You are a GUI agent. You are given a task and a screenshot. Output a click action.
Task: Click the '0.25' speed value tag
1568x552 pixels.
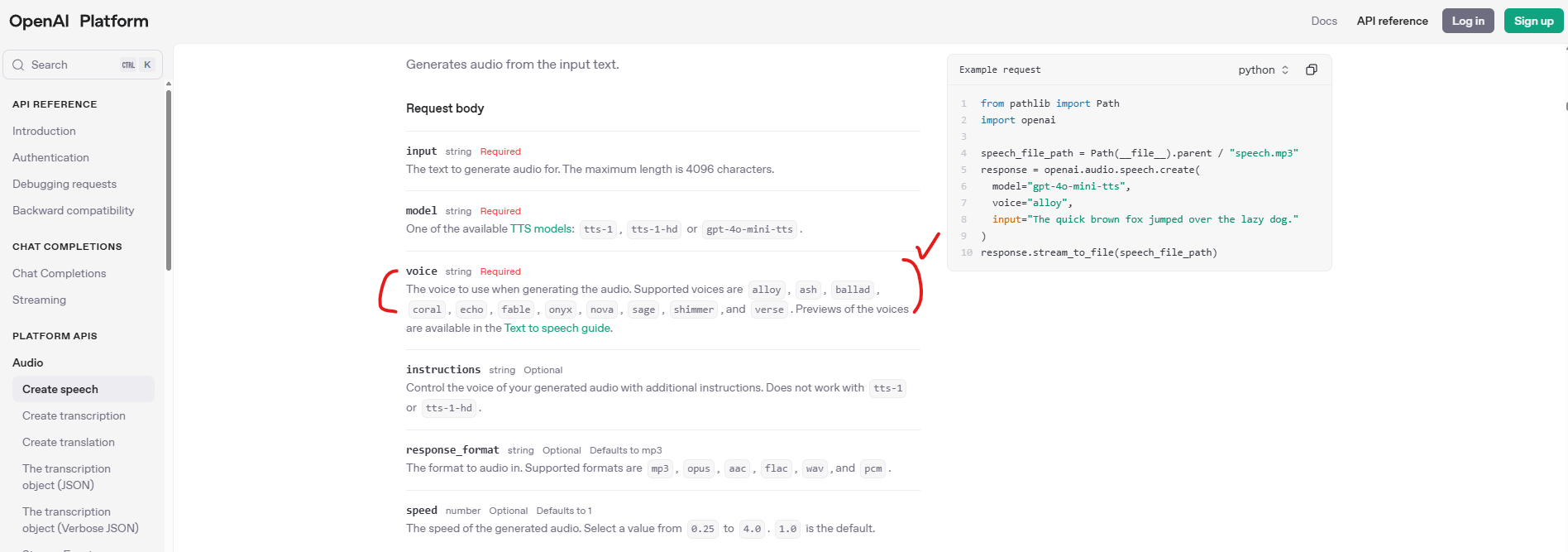tap(703, 529)
